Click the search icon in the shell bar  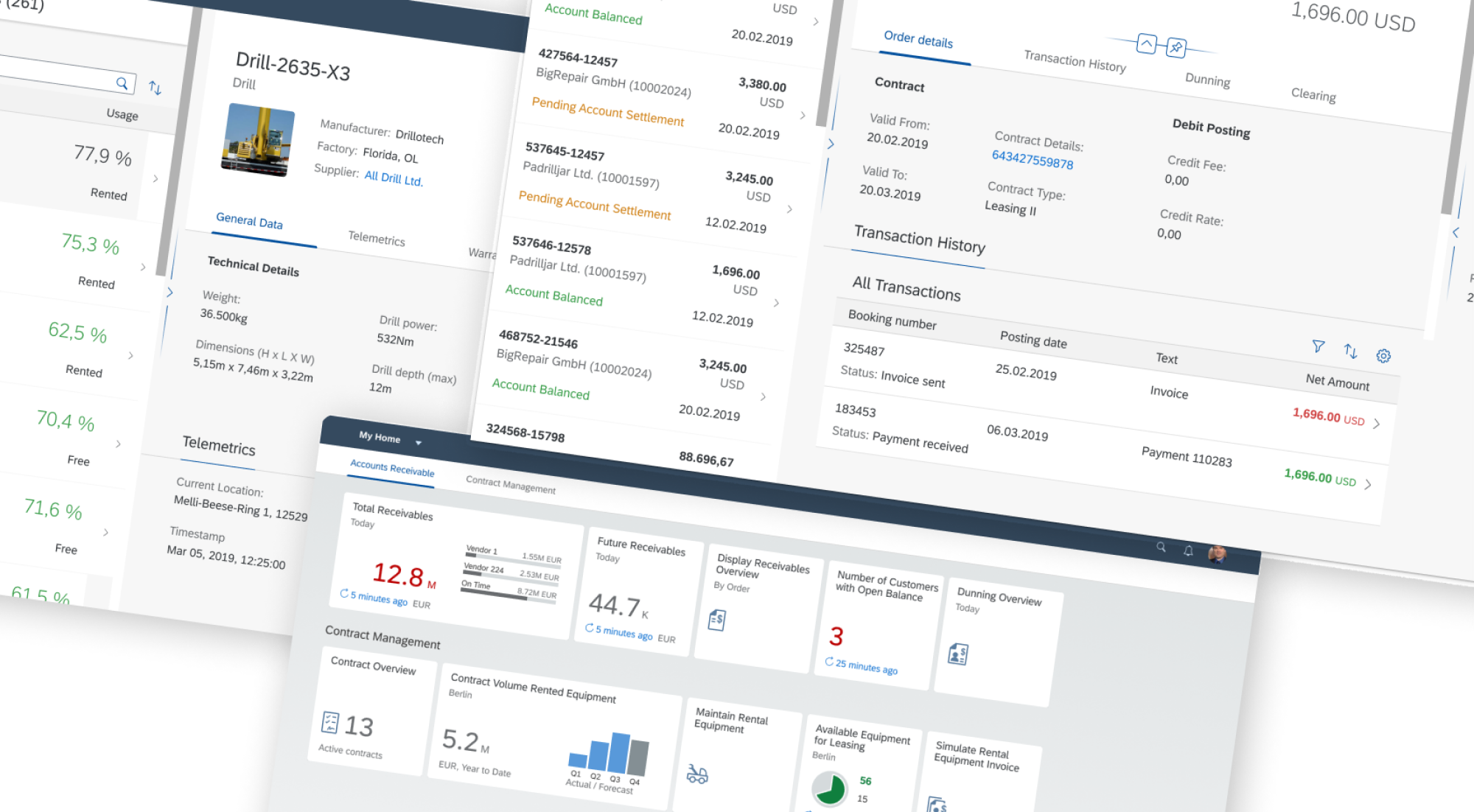1162,548
